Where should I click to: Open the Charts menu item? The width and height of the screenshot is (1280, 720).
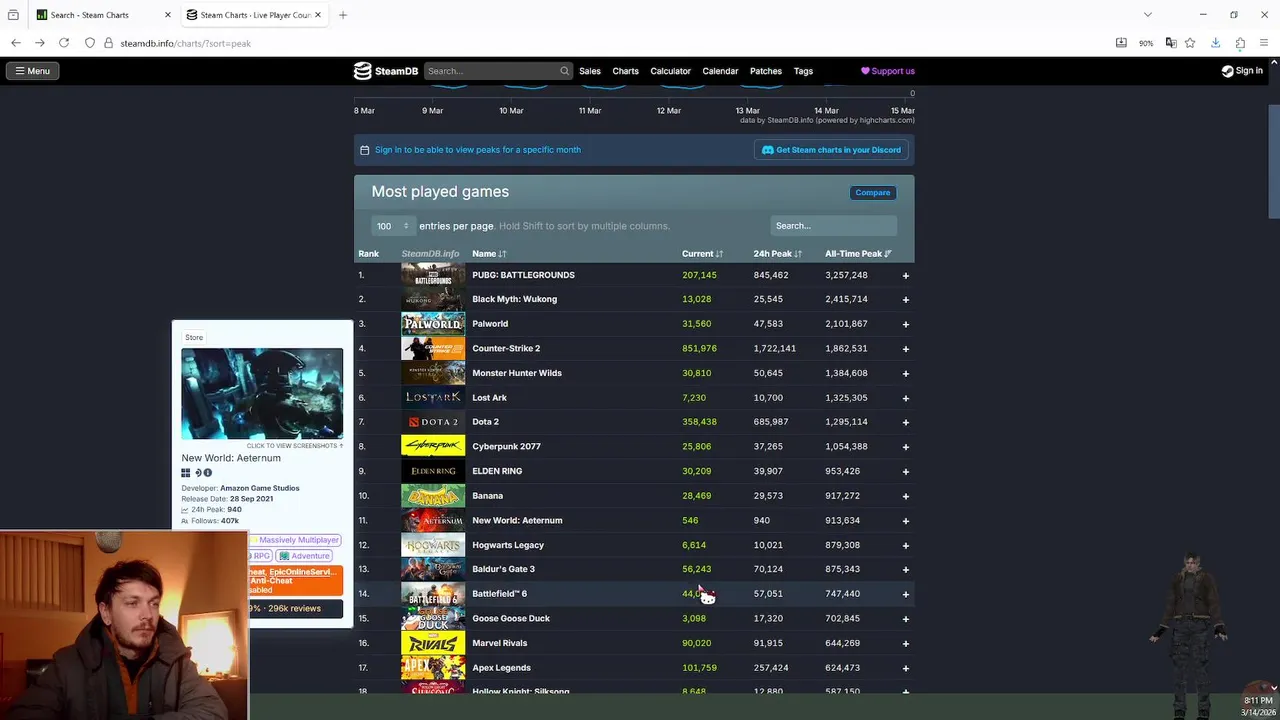[626, 71]
